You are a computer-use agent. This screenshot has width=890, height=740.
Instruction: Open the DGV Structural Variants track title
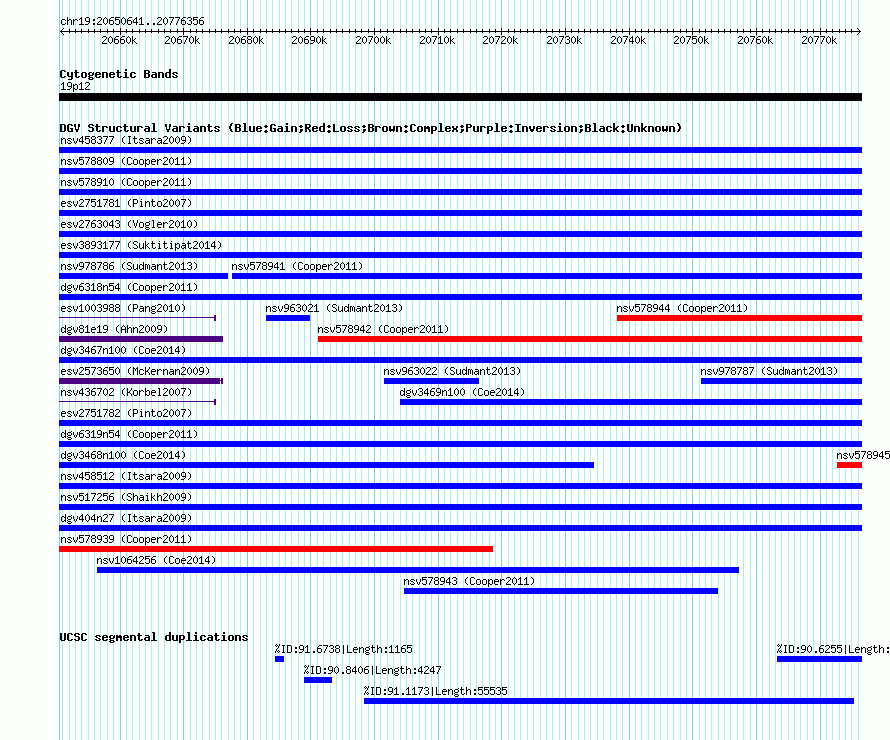point(371,128)
